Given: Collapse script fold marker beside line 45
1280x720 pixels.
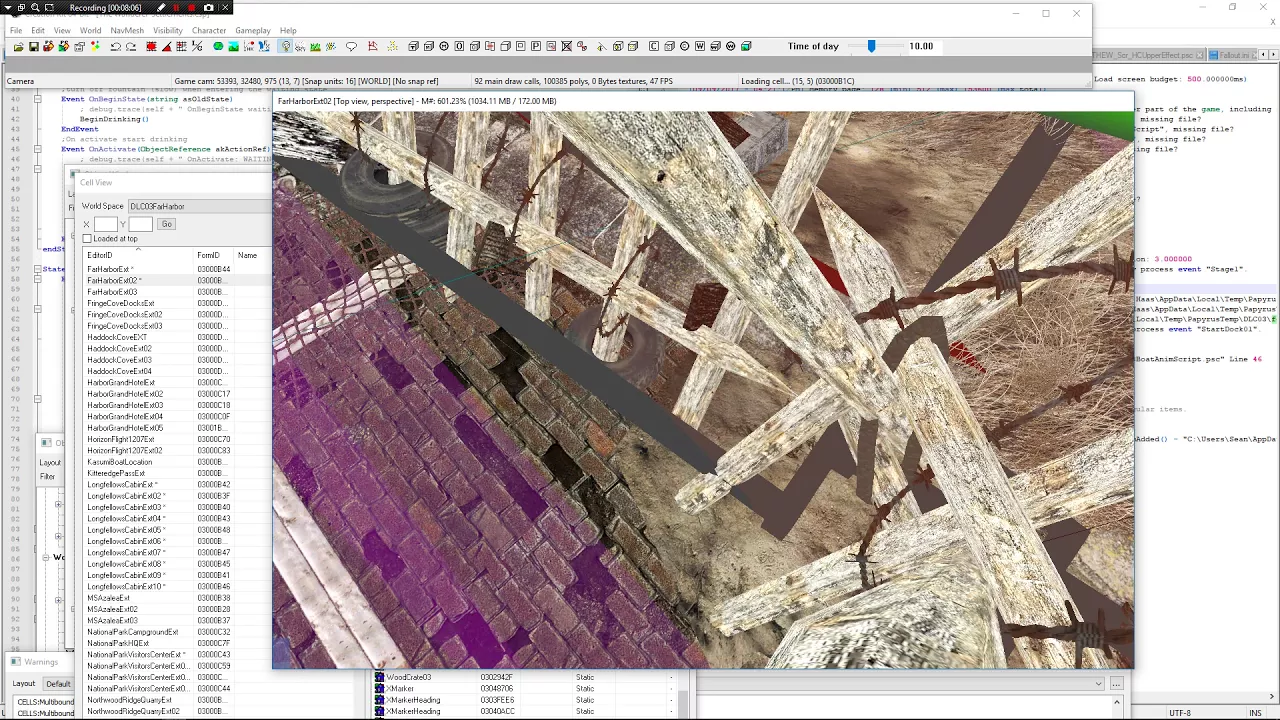Looking at the screenshot, I should point(37,149).
